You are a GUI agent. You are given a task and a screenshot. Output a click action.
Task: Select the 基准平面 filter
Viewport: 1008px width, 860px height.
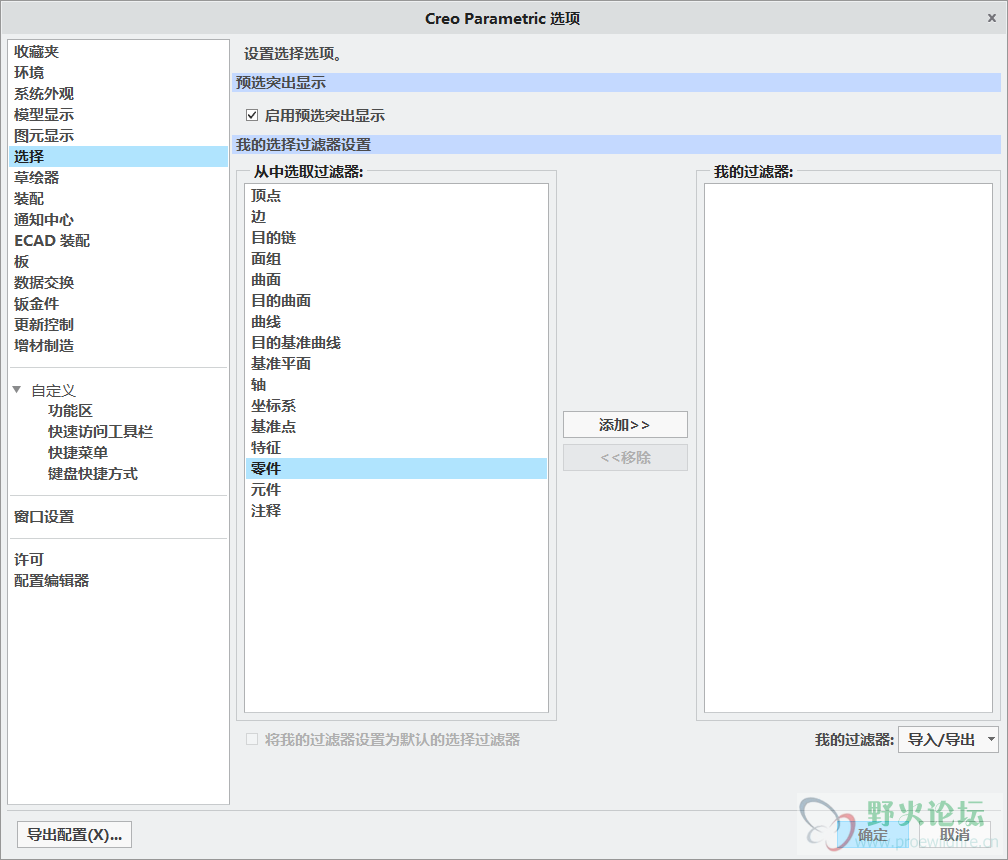396,364
